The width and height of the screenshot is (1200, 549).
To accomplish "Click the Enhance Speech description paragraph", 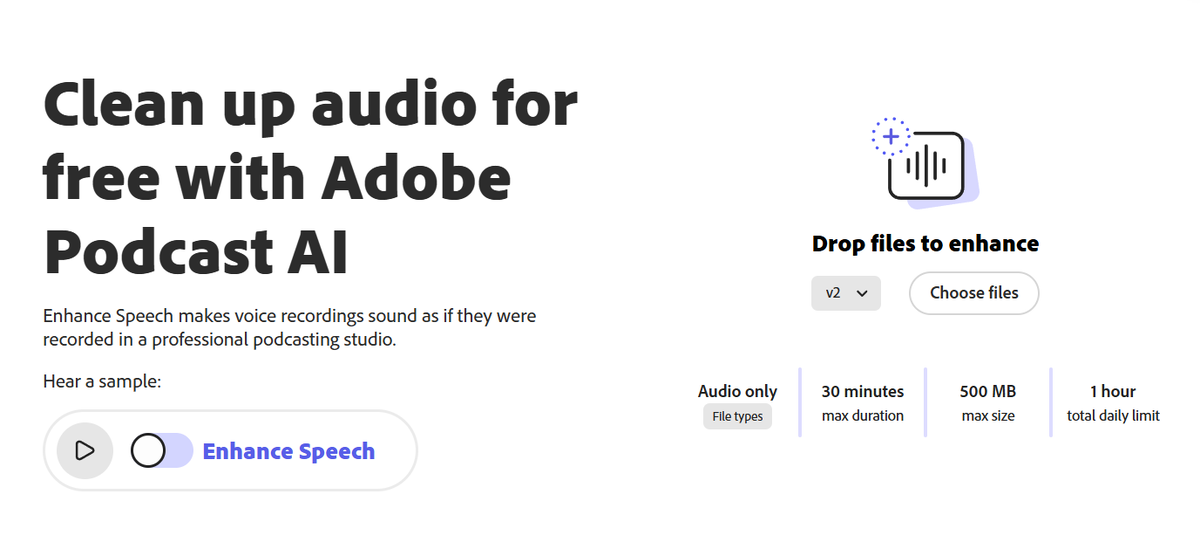I will pyautogui.click(x=290, y=327).
